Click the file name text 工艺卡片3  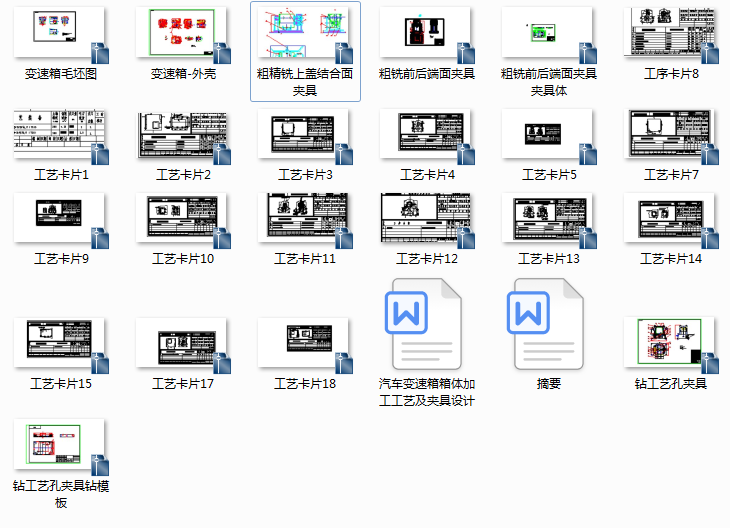[305, 175]
